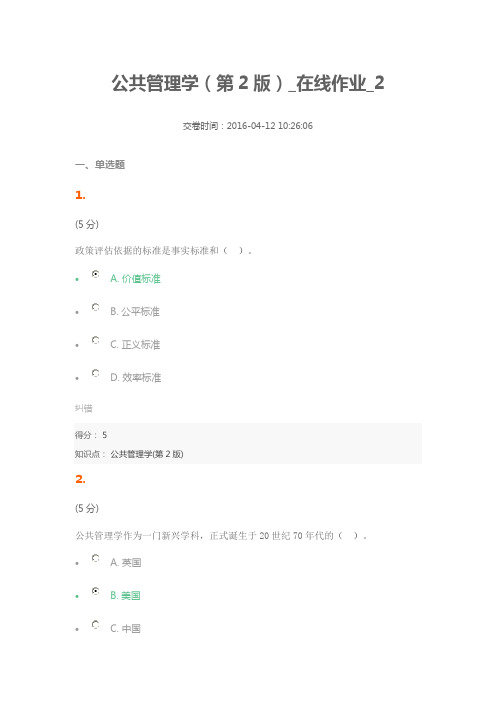Image resolution: width=496 pixels, height=702 pixels.
Task: Click the orange question number 2.
Action: point(80,479)
